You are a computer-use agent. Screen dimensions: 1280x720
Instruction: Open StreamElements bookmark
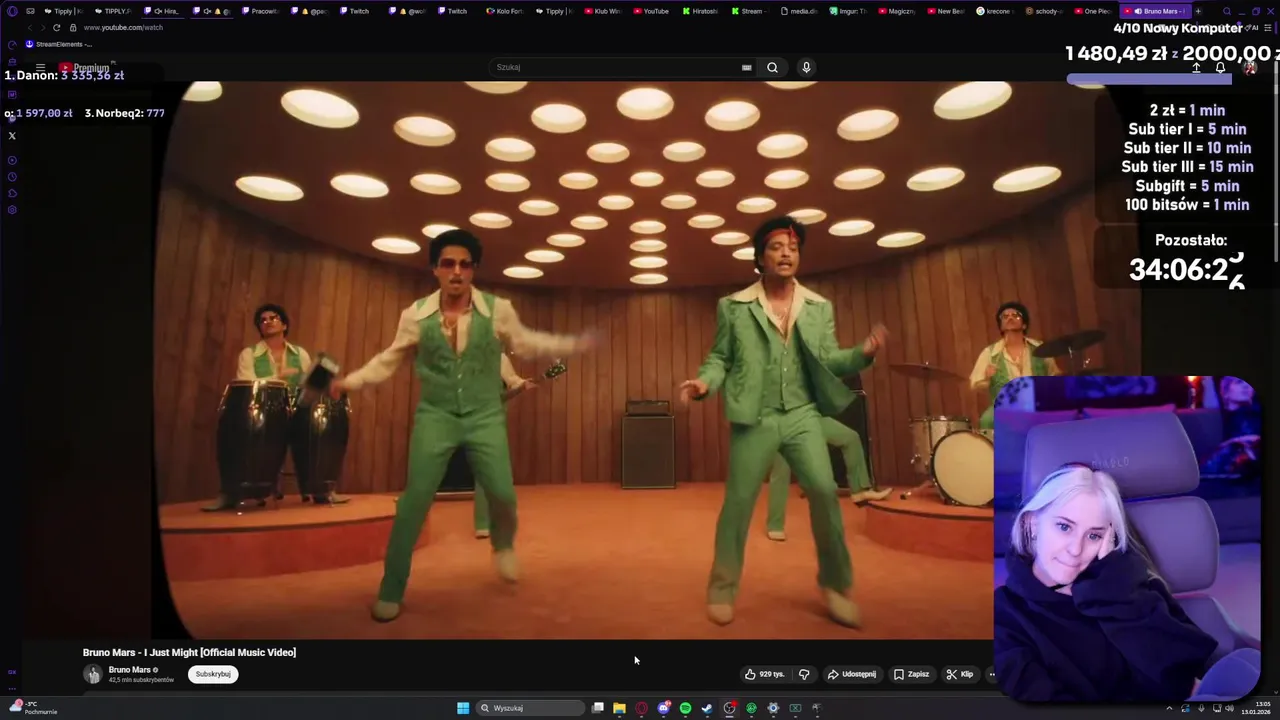(x=58, y=44)
